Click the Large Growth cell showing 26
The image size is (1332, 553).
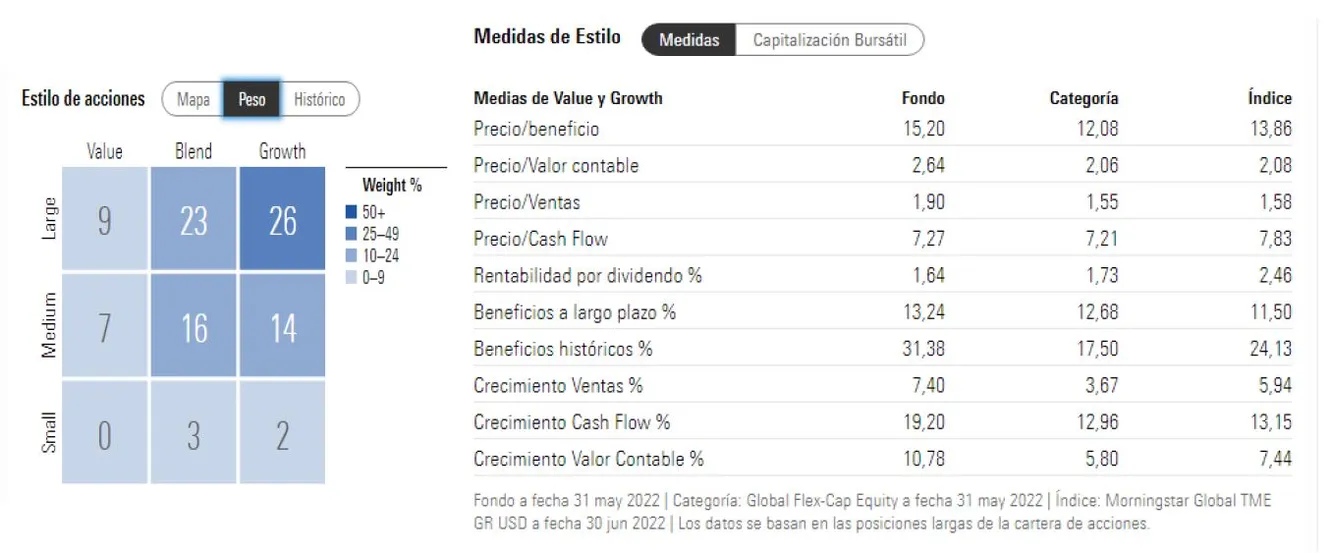pyautogui.click(x=283, y=219)
